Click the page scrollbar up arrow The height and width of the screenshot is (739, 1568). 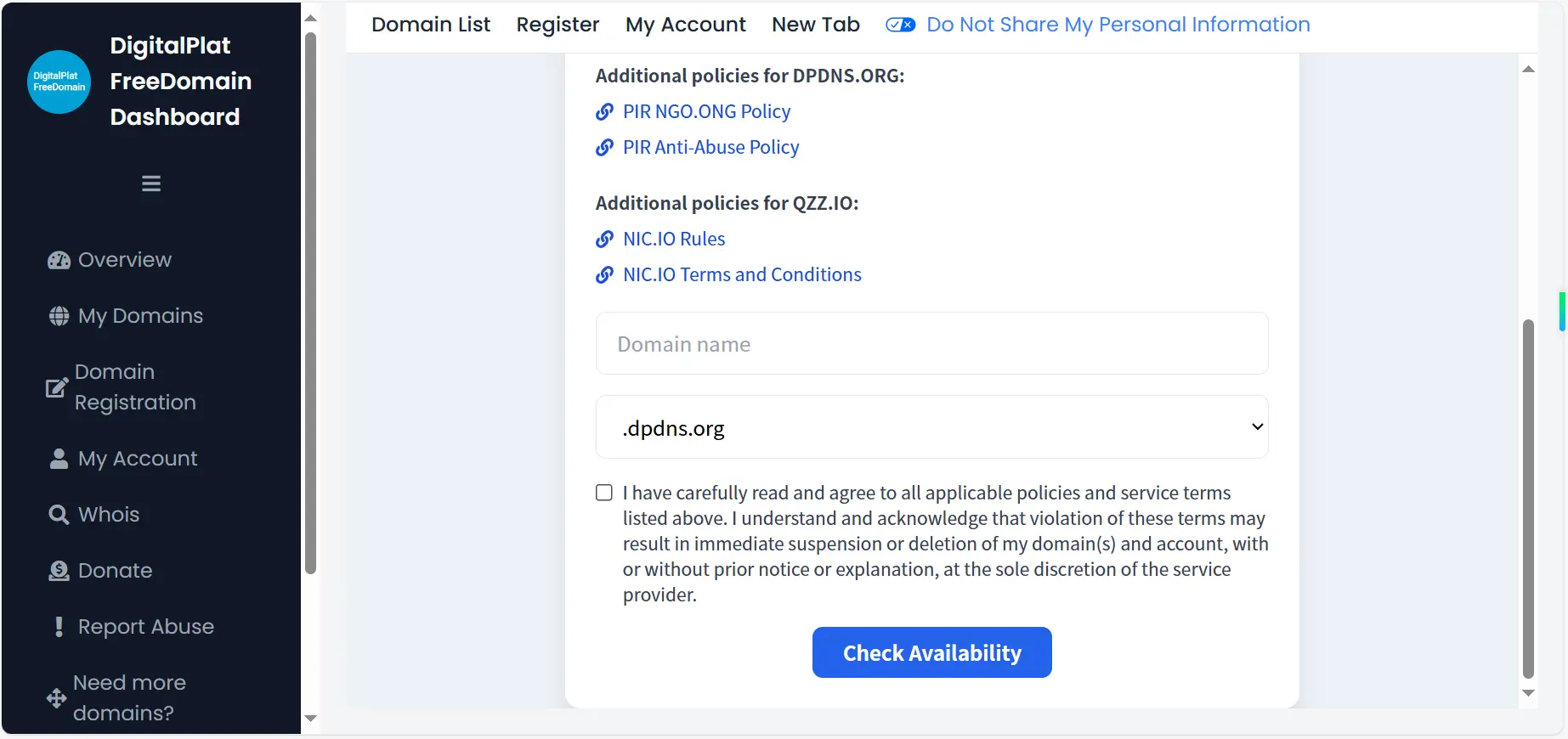pyautogui.click(x=1528, y=69)
